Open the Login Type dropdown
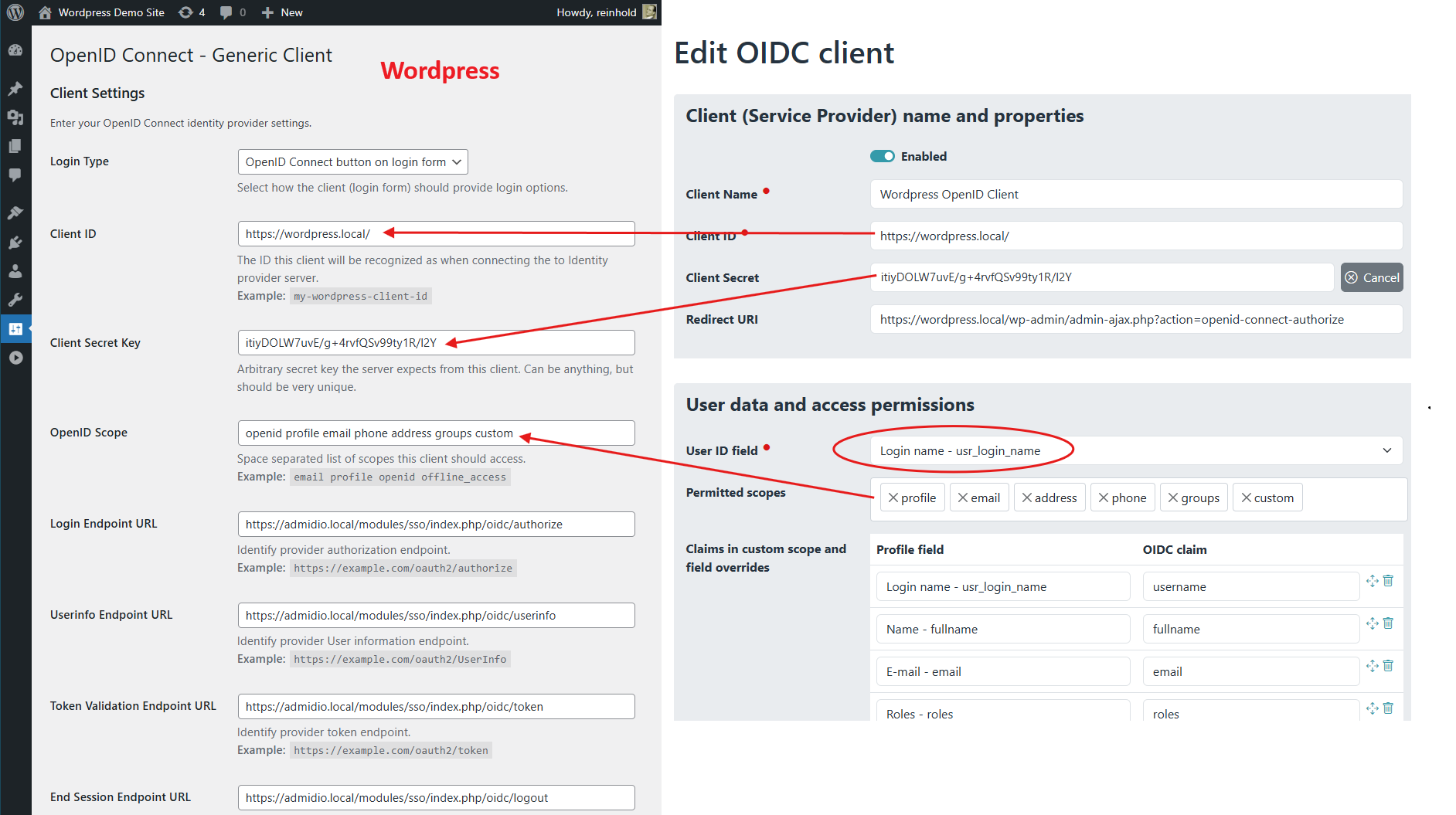 [x=352, y=162]
